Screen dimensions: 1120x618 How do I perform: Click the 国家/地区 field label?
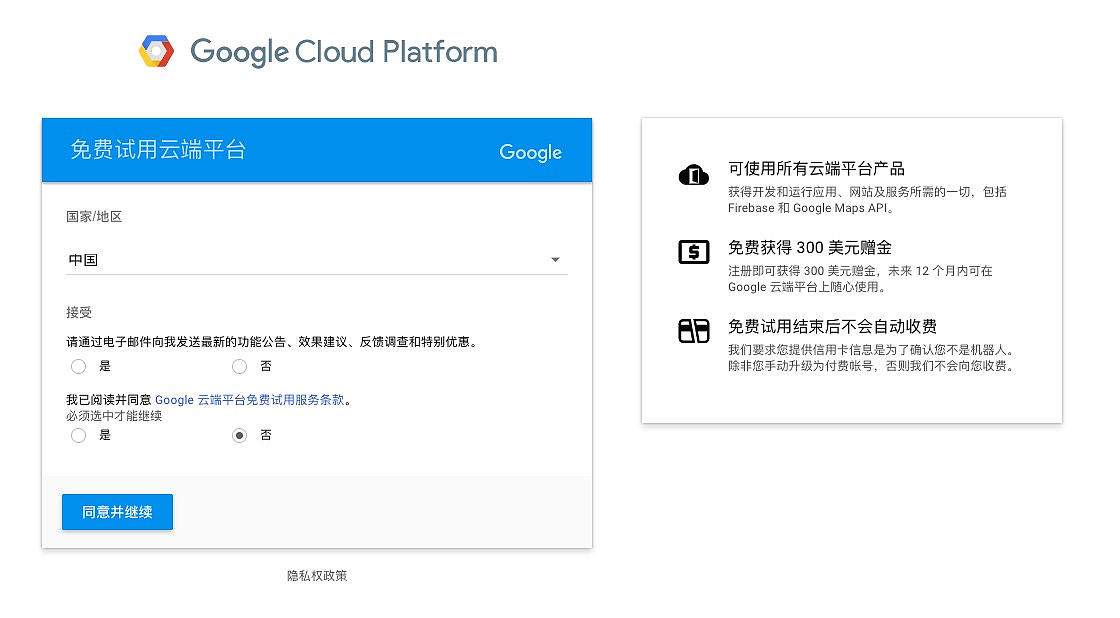[94, 217]
